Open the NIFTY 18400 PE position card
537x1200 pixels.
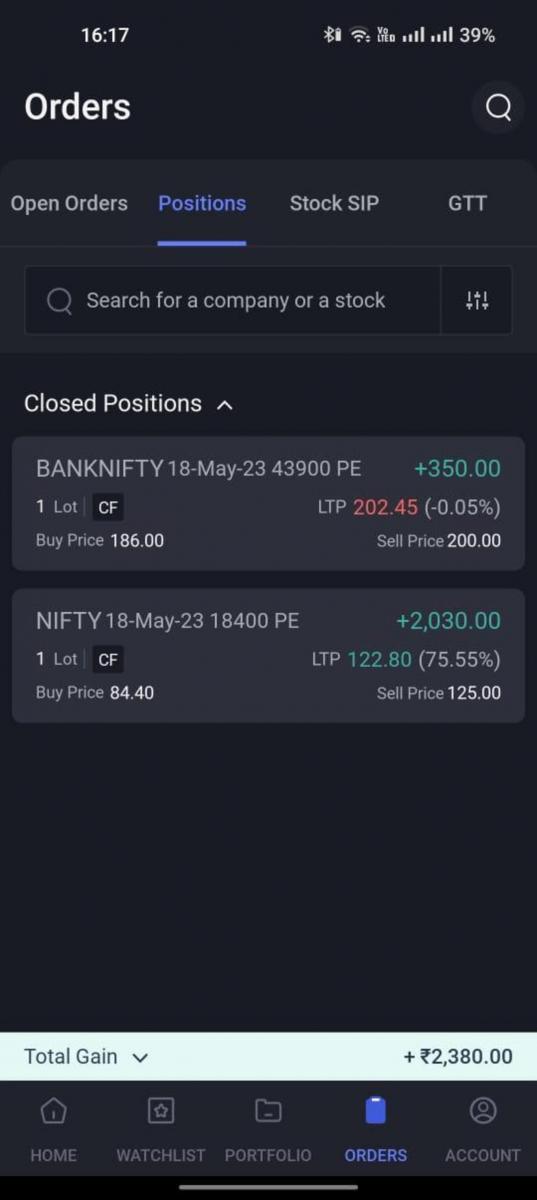[268, 656]
